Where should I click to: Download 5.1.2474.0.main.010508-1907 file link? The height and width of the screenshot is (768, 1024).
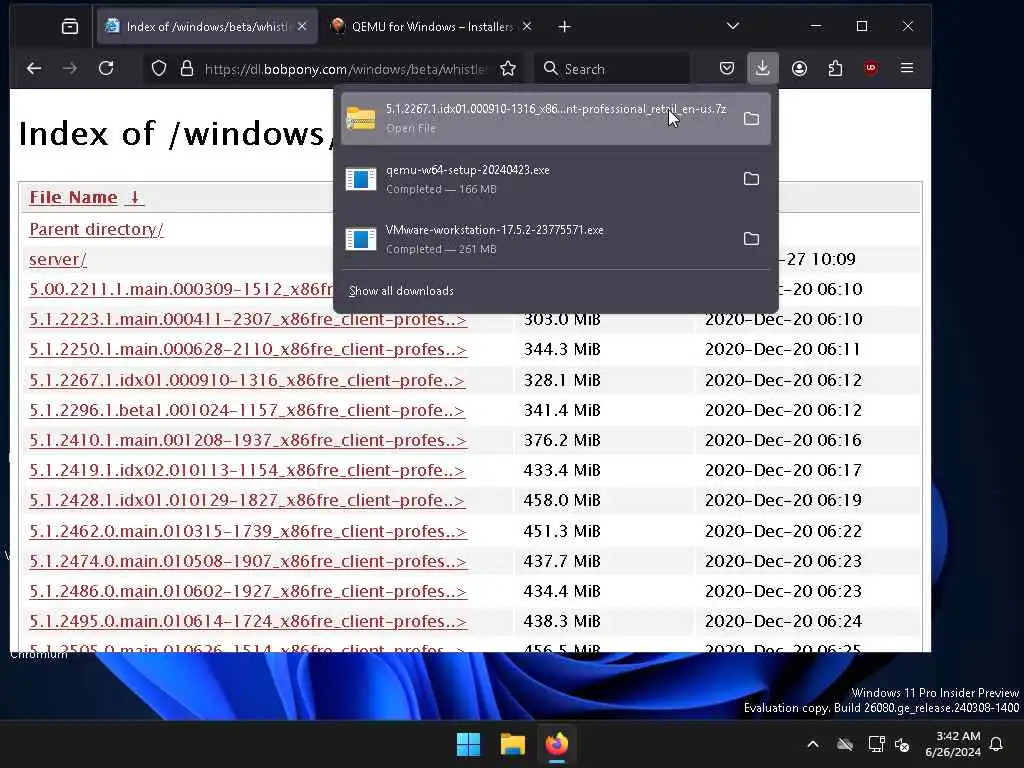(248, 561)
